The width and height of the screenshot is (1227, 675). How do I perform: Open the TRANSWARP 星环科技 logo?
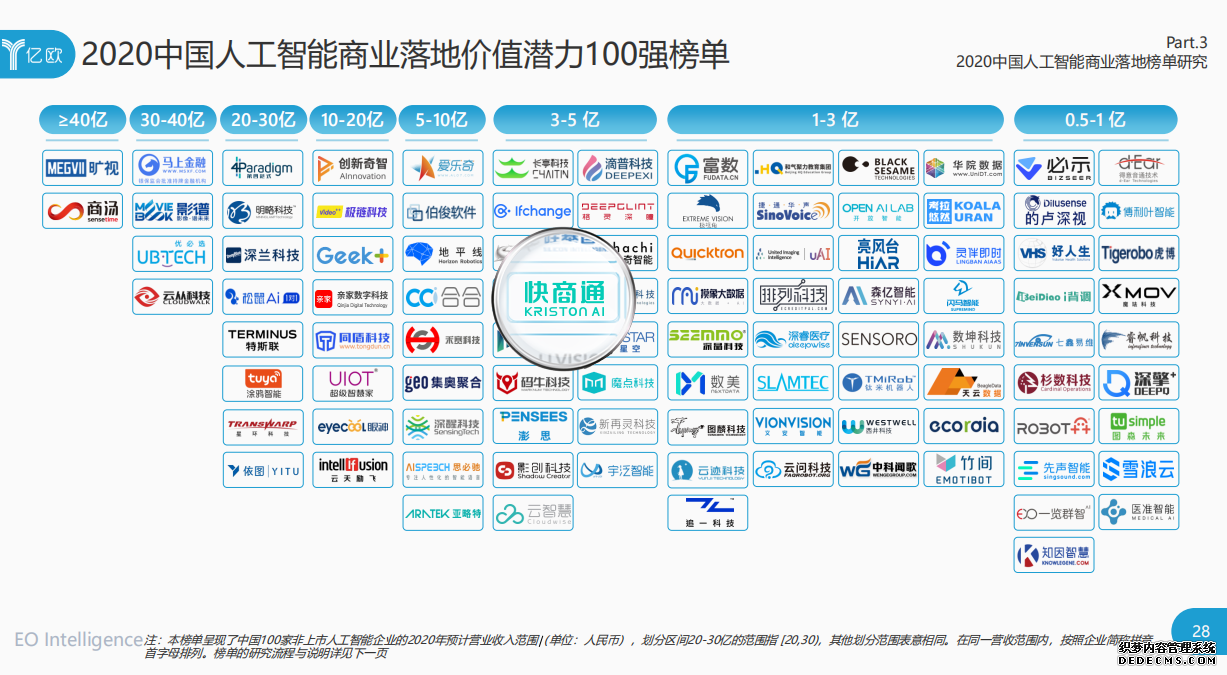tap(263, 426)
